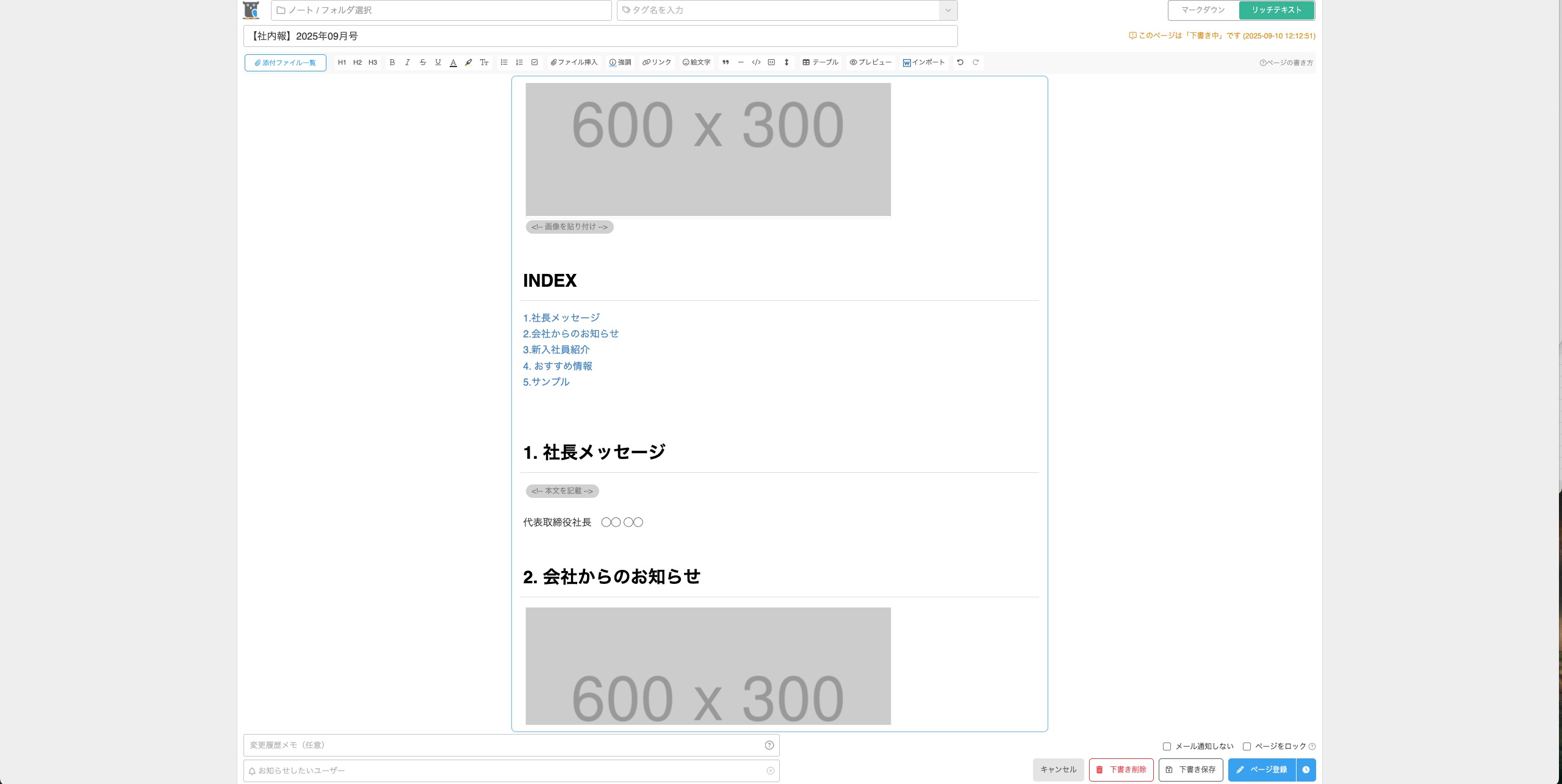Click the undo arrow icon
The width and height of the screenshot is (1562, 784).
(960, 62)
